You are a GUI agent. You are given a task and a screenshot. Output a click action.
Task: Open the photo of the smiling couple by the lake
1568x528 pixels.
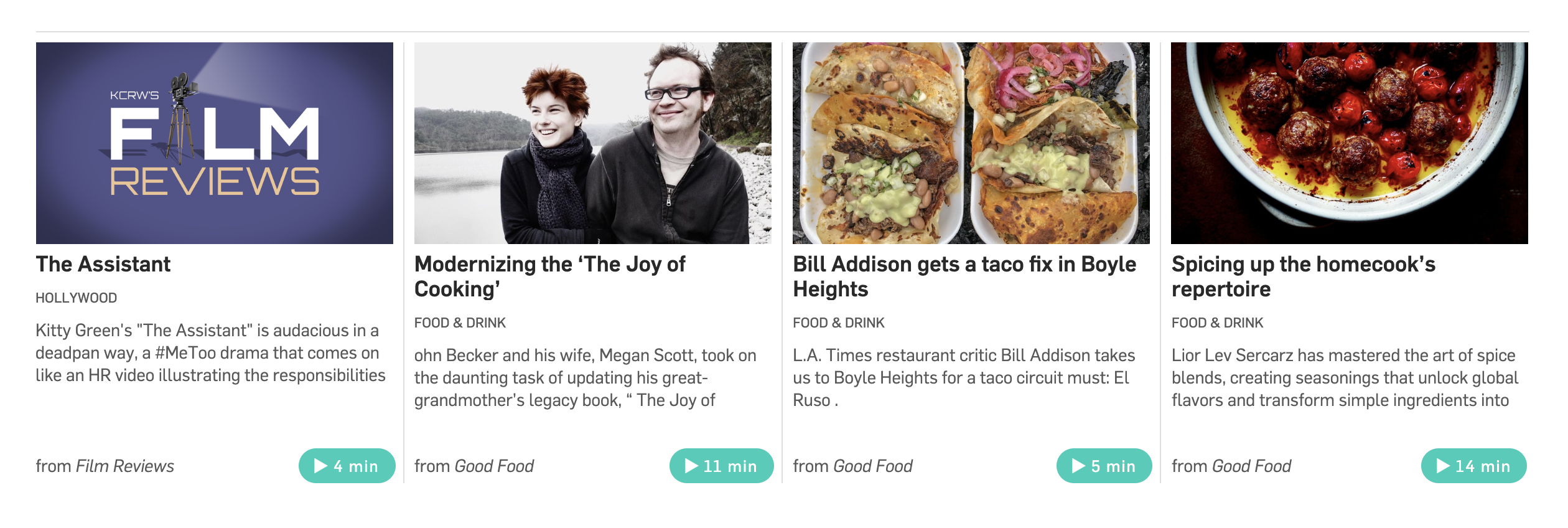(x=593, y=143)
